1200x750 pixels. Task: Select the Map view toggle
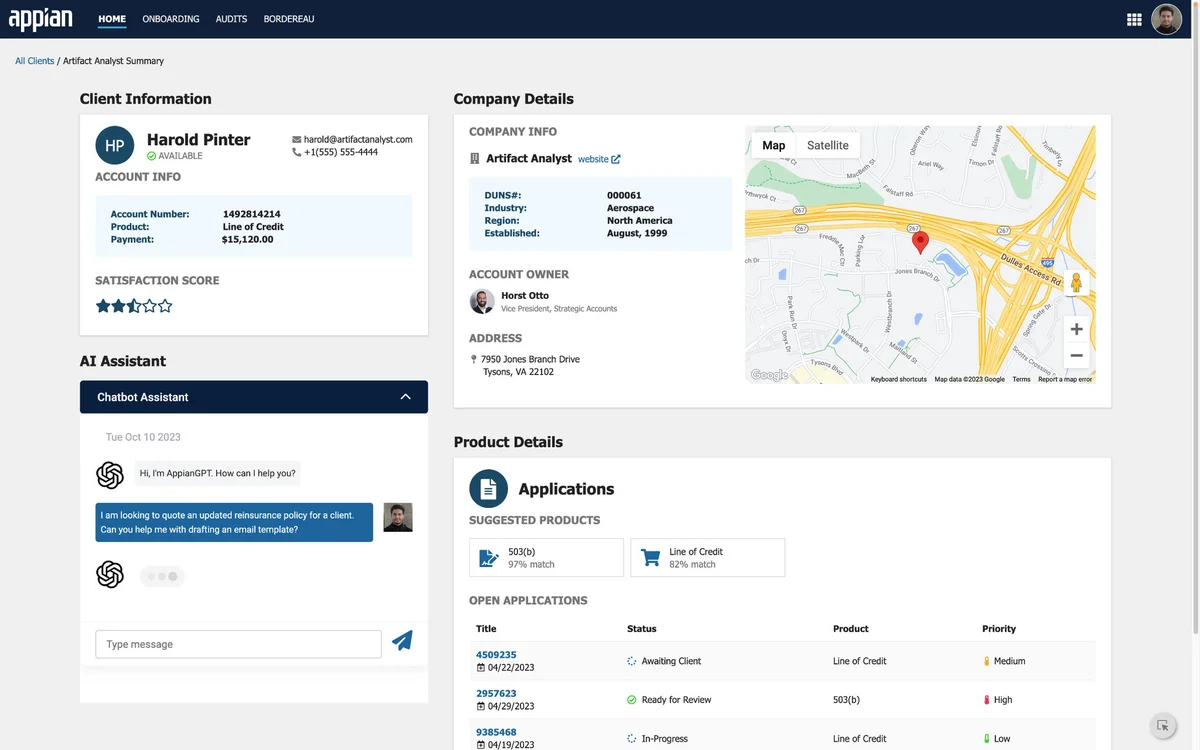[773, 145]
